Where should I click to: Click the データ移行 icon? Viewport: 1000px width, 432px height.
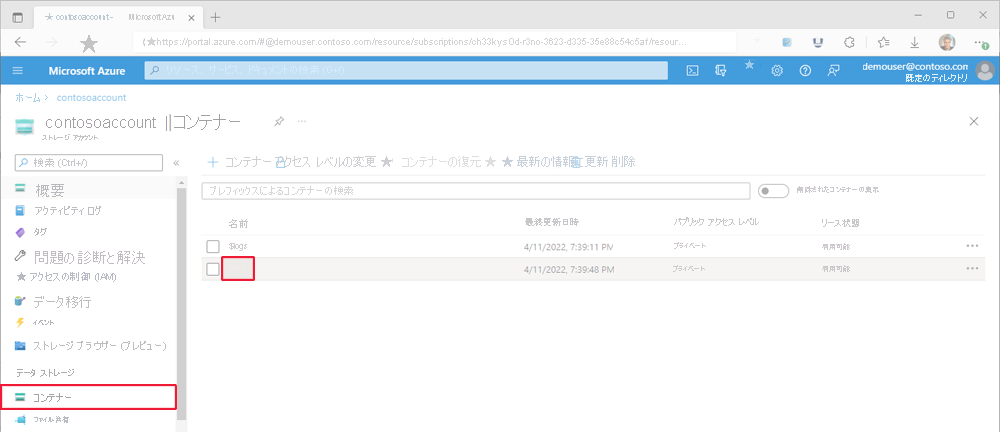tap(20, 301)
